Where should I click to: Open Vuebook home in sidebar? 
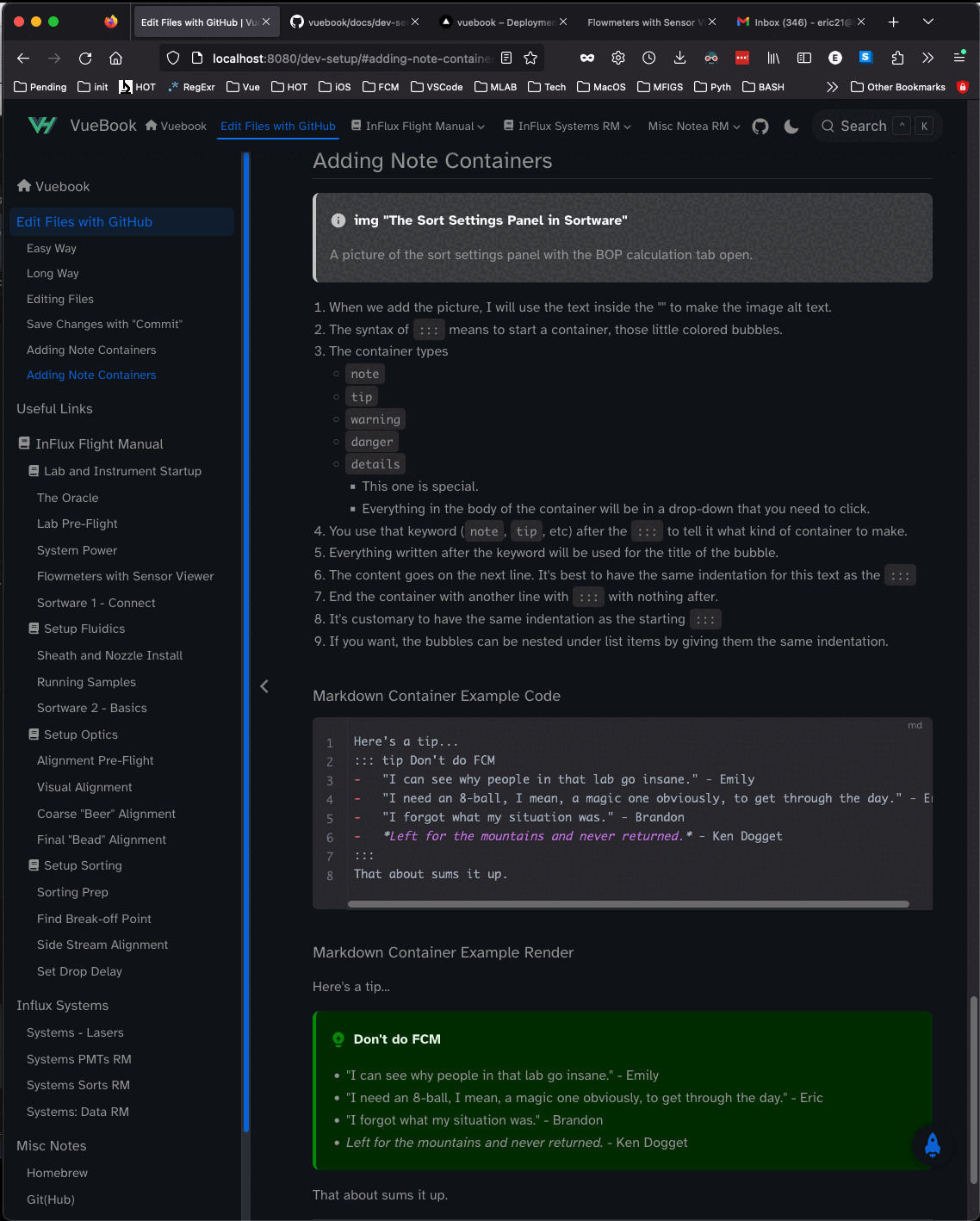[53, 187]
